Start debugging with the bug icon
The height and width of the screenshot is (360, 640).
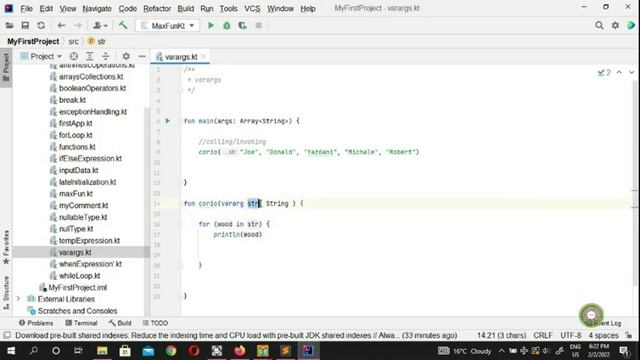coord(227,26)
